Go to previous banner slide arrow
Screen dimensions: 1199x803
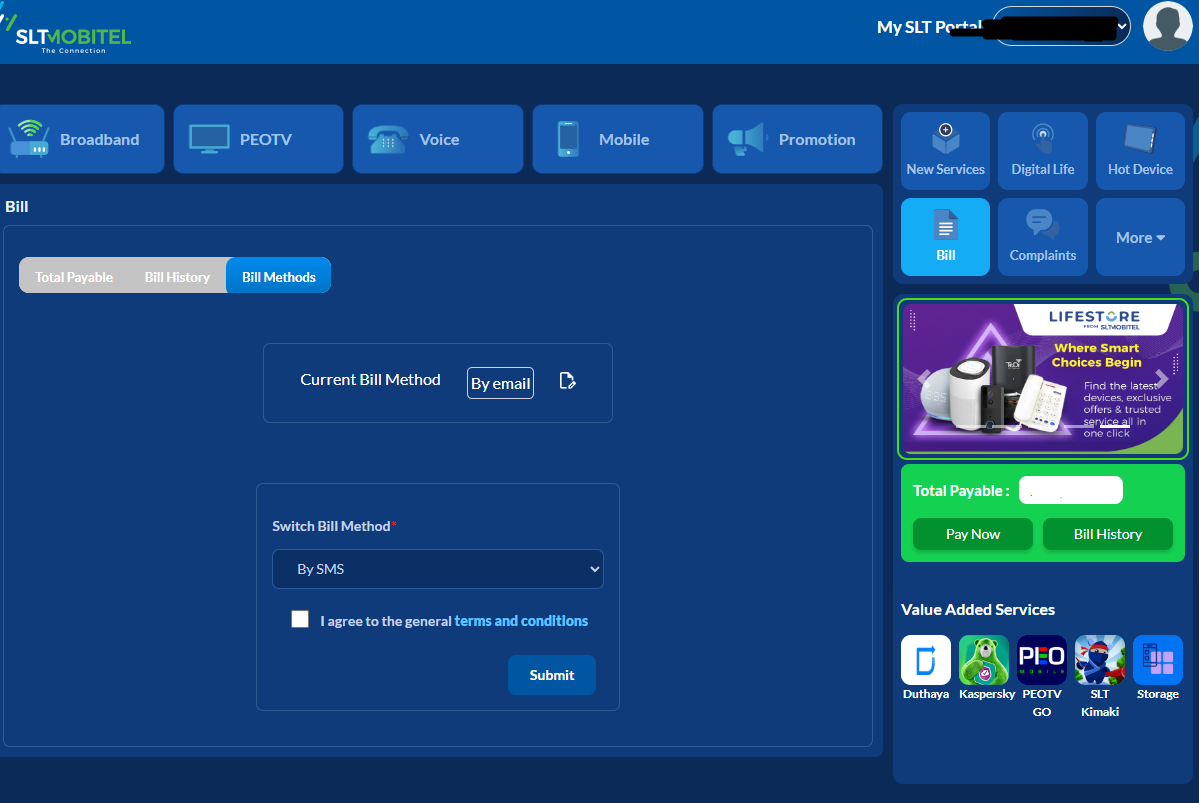(x=924, y=379)
